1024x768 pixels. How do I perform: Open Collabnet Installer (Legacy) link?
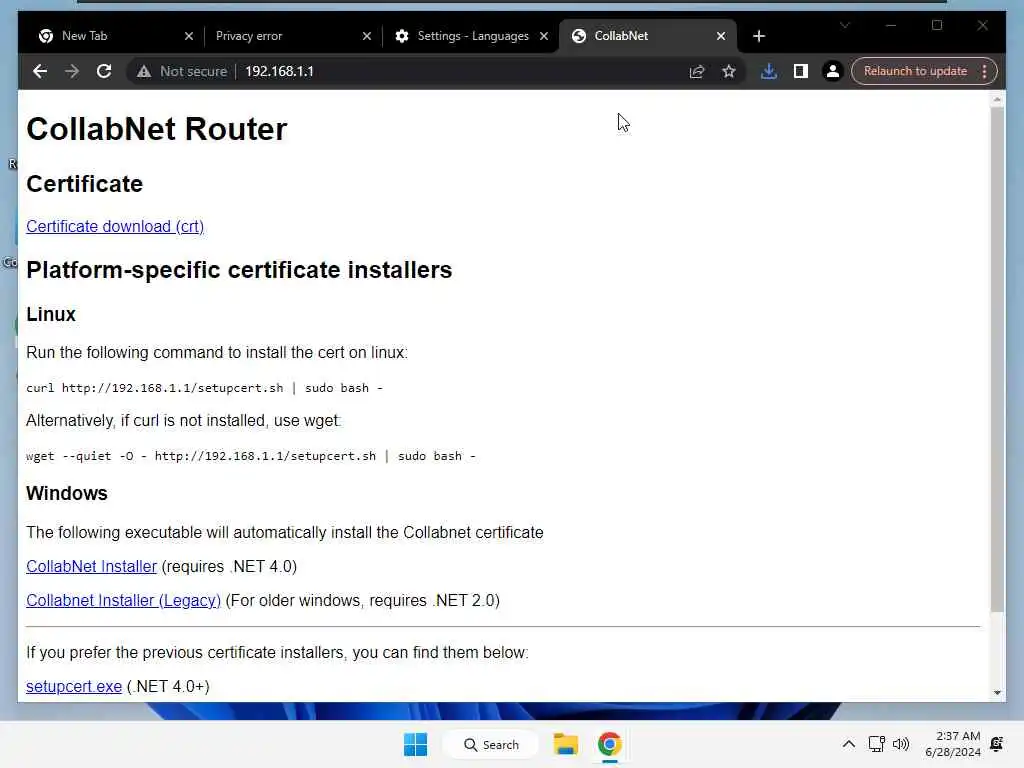(123, 600)
